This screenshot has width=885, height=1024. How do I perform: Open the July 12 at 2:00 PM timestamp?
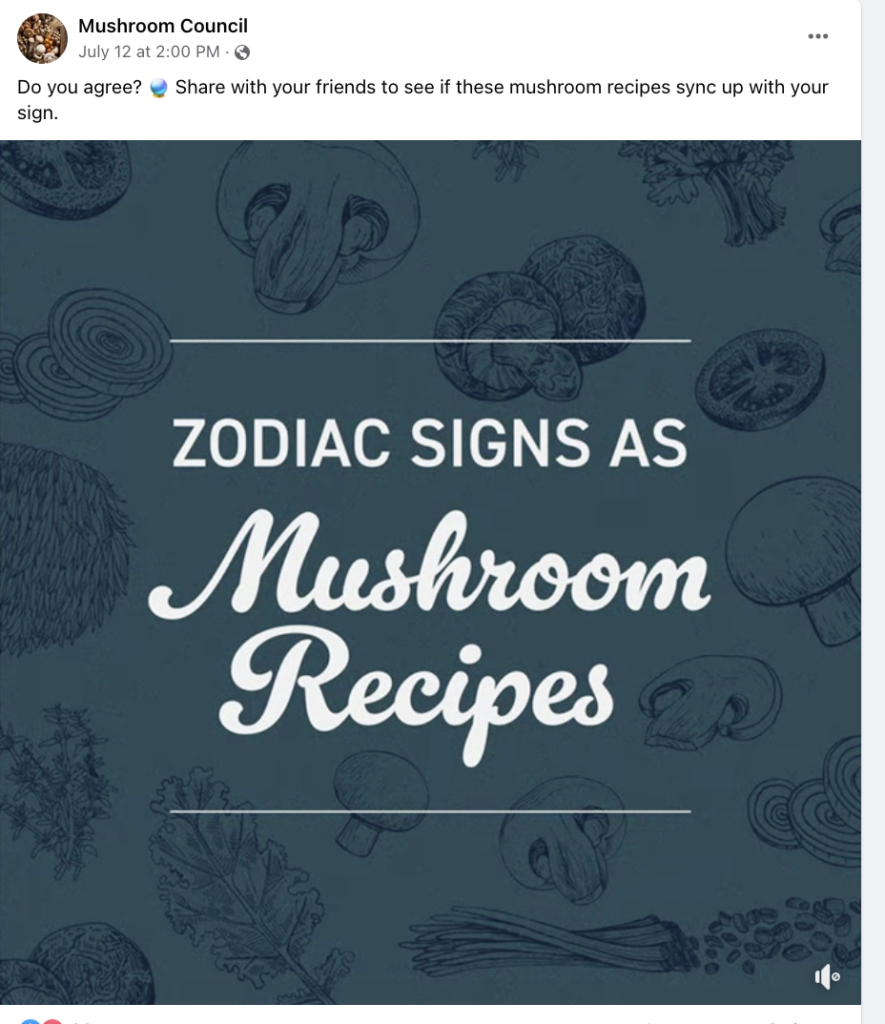click(x=149, y=52)
